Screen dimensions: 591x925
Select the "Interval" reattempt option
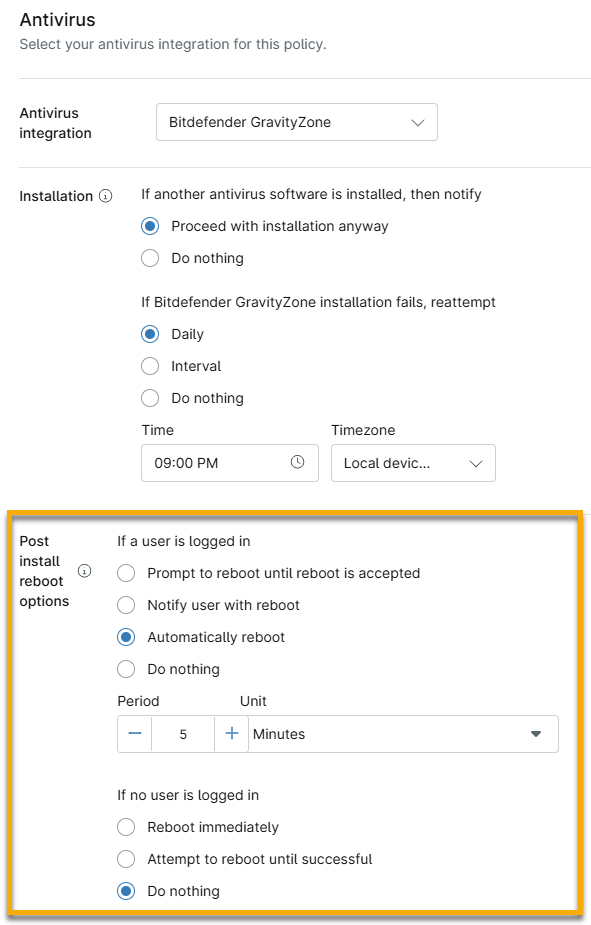(x=150, y=366)
